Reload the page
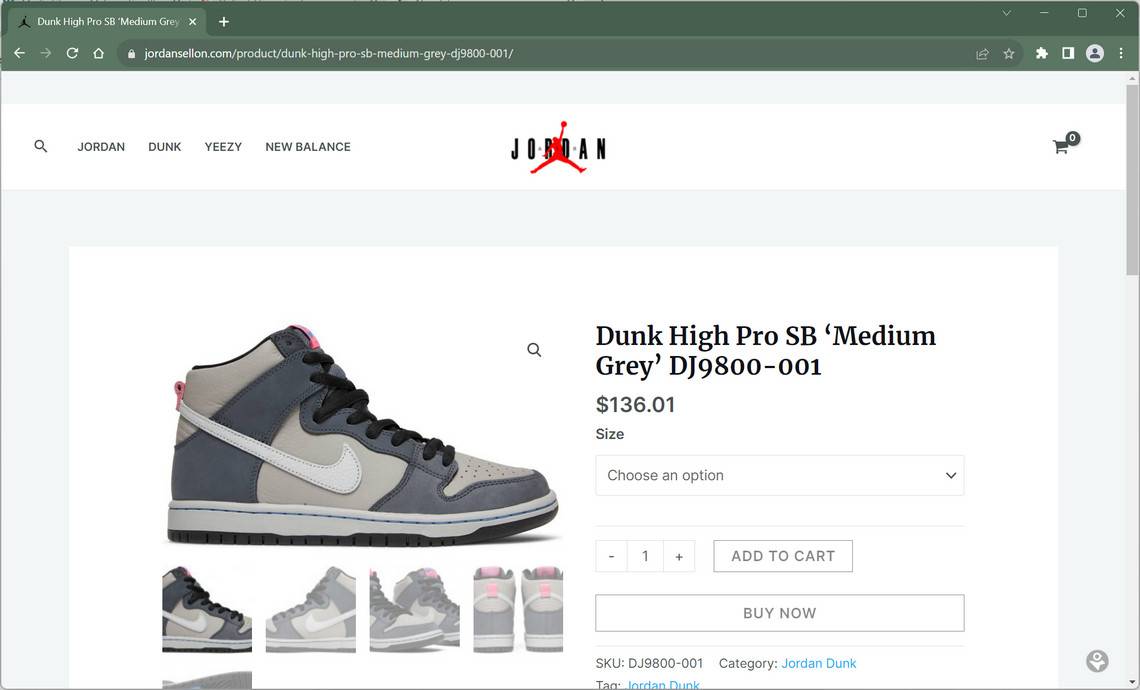Viewport: 1140px width, 690px height. (x=72, y=53)
